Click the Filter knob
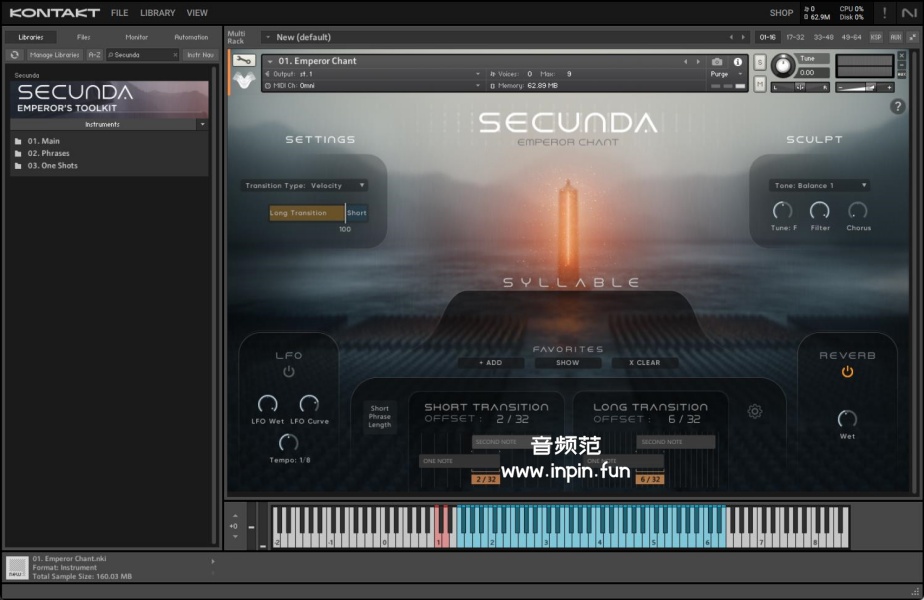This screenshot has width=924, height=600. coord(820,210)
